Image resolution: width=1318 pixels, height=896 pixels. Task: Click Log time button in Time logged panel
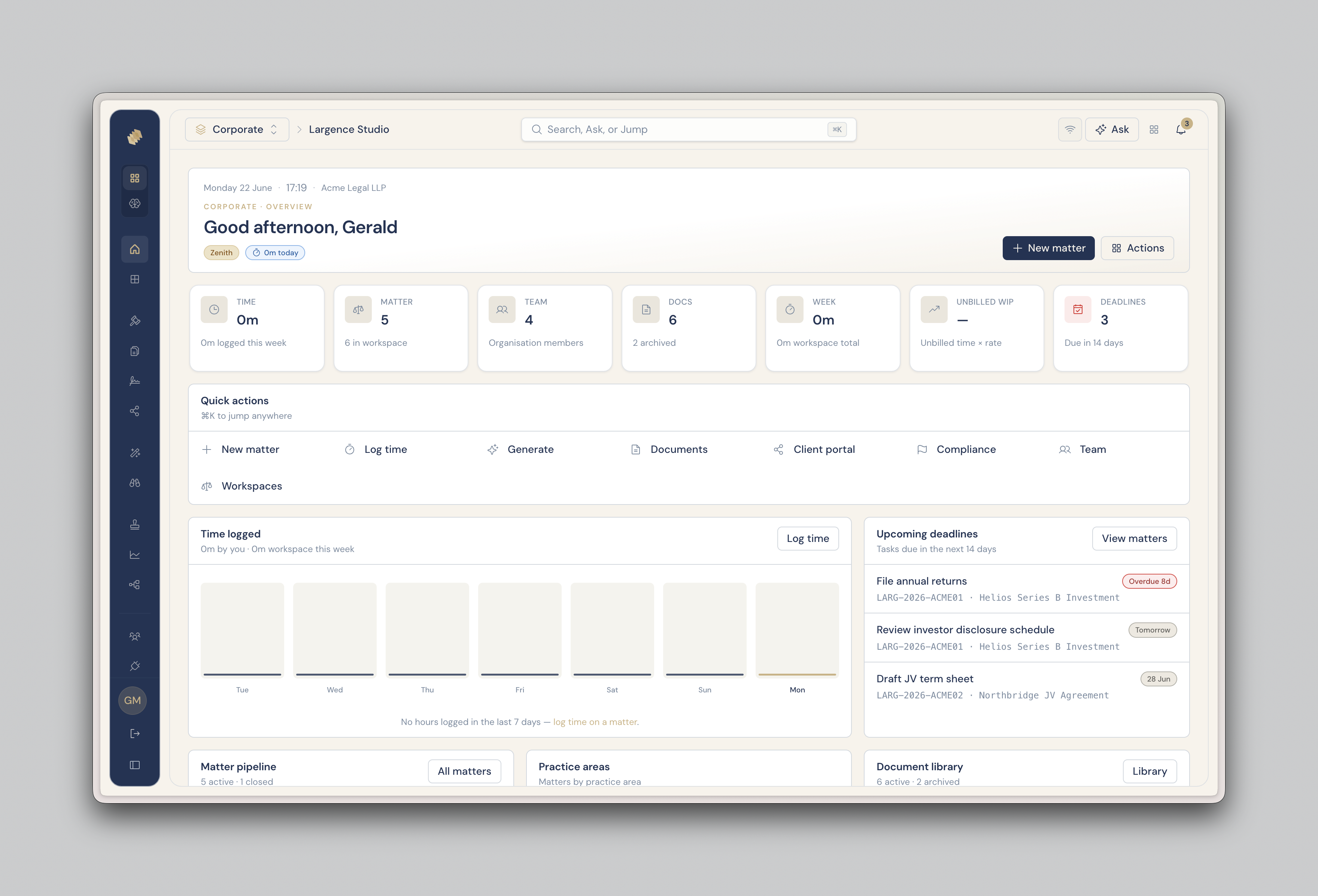[808, 539]
